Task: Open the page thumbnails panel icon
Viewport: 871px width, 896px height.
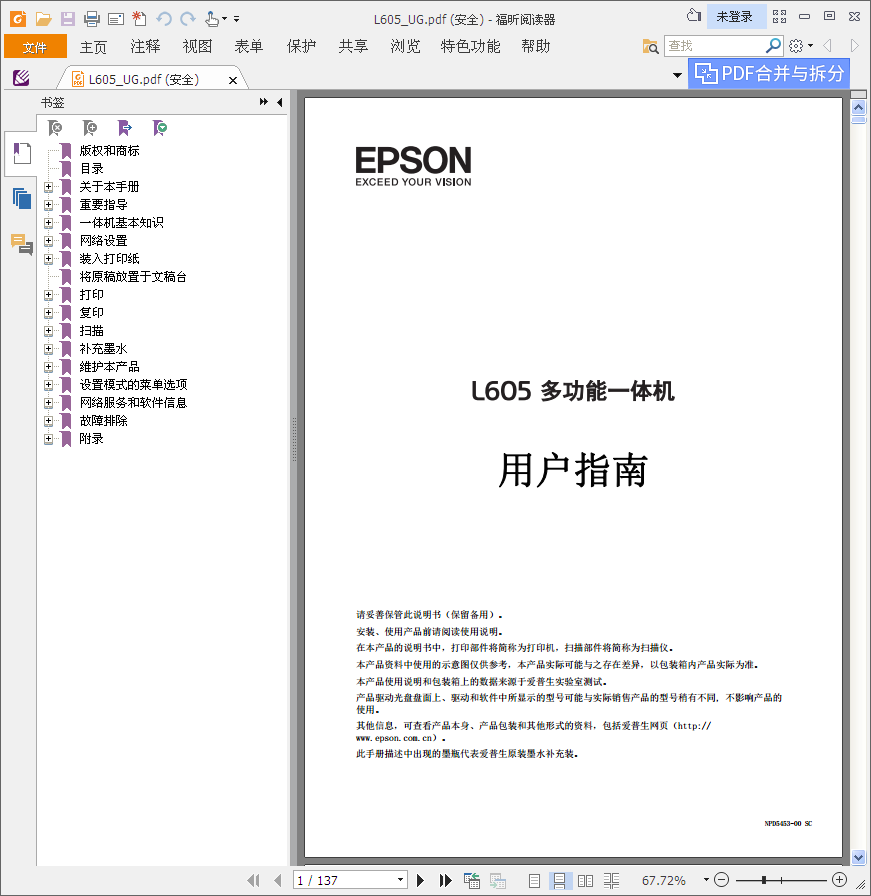Action: [x=22, y=198]
